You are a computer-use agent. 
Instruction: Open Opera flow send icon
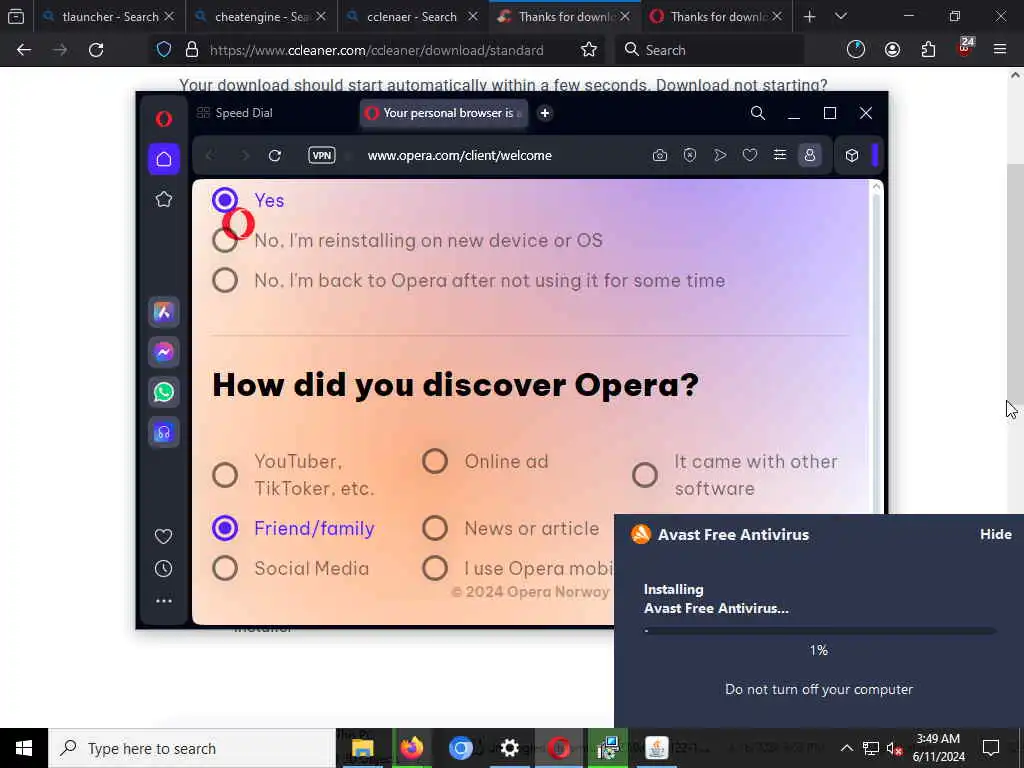tap(720, 155)
